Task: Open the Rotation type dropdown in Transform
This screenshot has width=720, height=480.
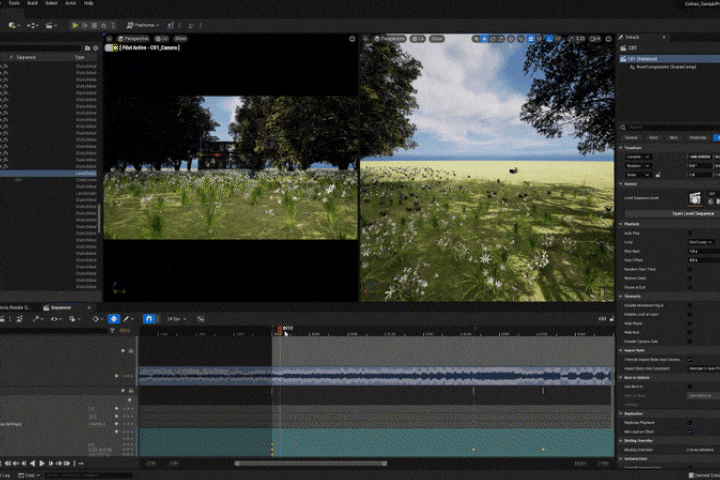Action: pos(638,166)
